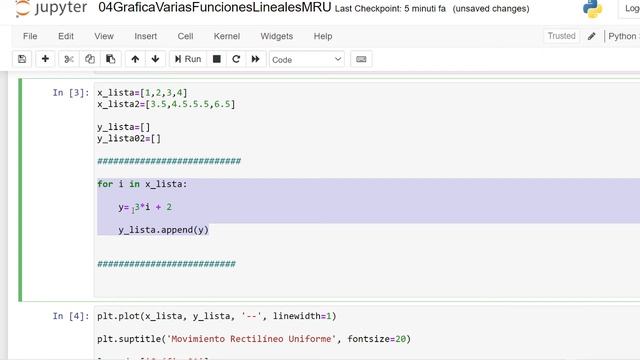The image size is (640, 360).
Task: Click the In [3] cell prompt
Action: (71, 93)
